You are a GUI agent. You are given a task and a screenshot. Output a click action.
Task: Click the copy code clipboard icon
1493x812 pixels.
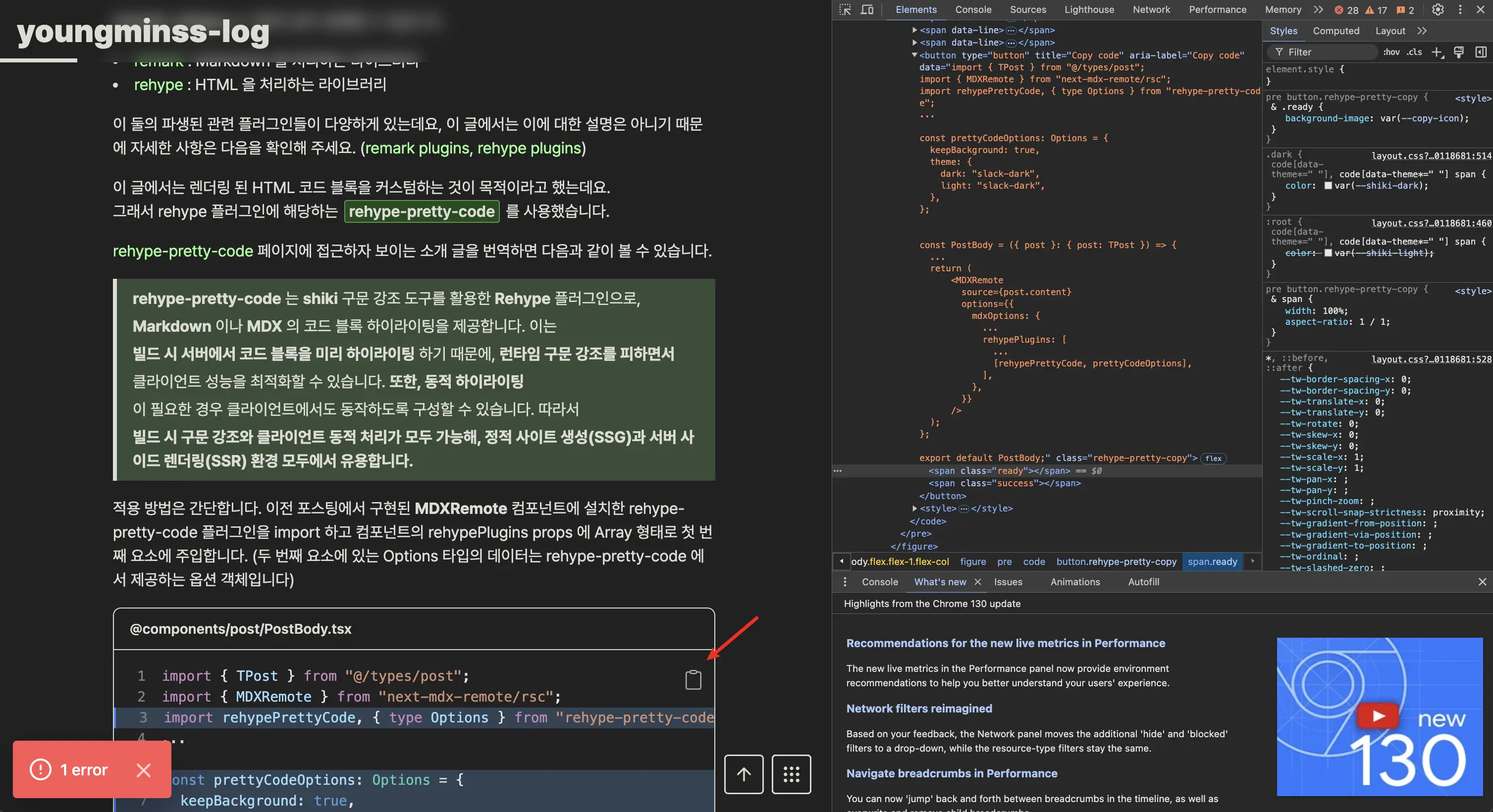click(693, 679)
